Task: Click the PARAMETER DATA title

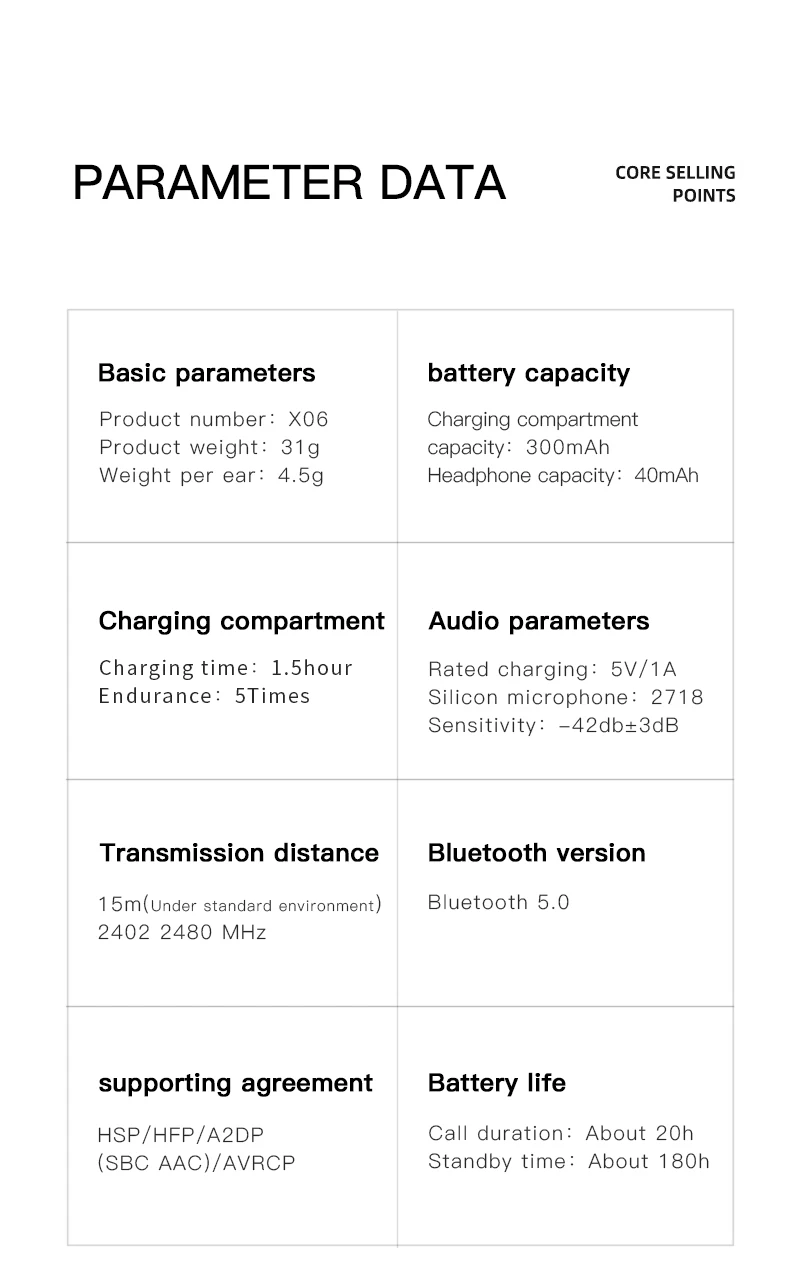Action: click(289, 182)
